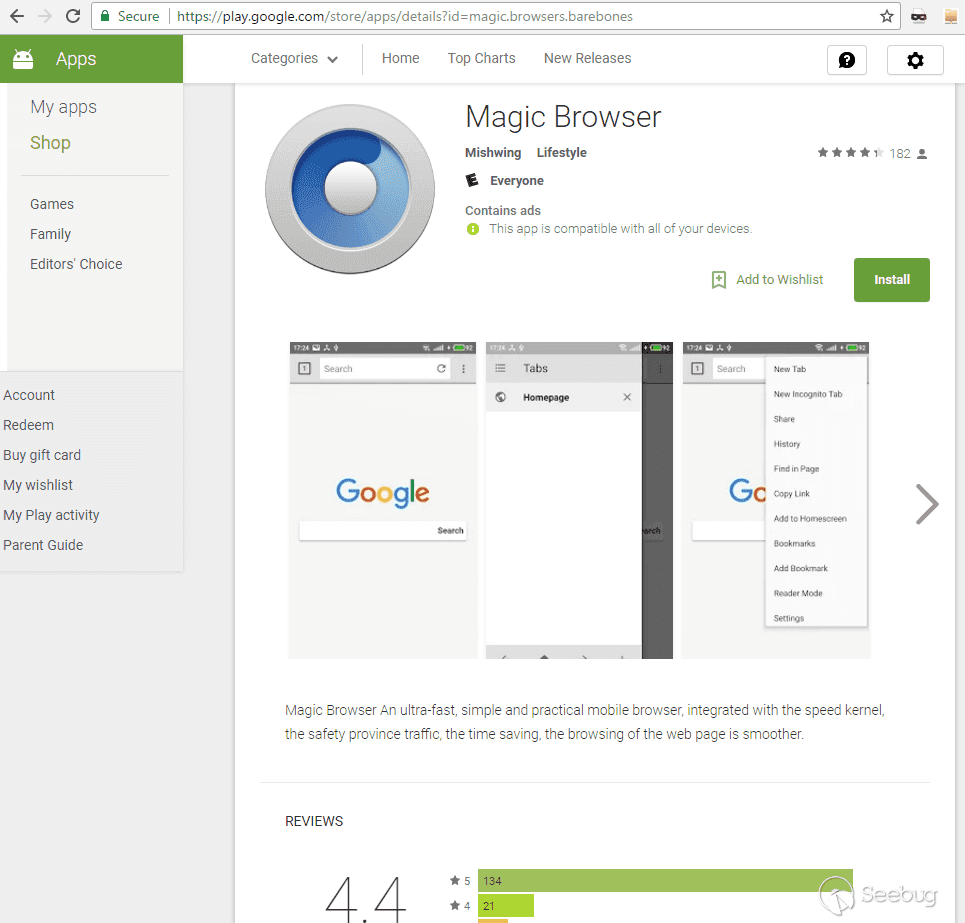Viewport: 965px width, 923px height.
Task: Open Family in the sidebar
Action: point(50,234)
